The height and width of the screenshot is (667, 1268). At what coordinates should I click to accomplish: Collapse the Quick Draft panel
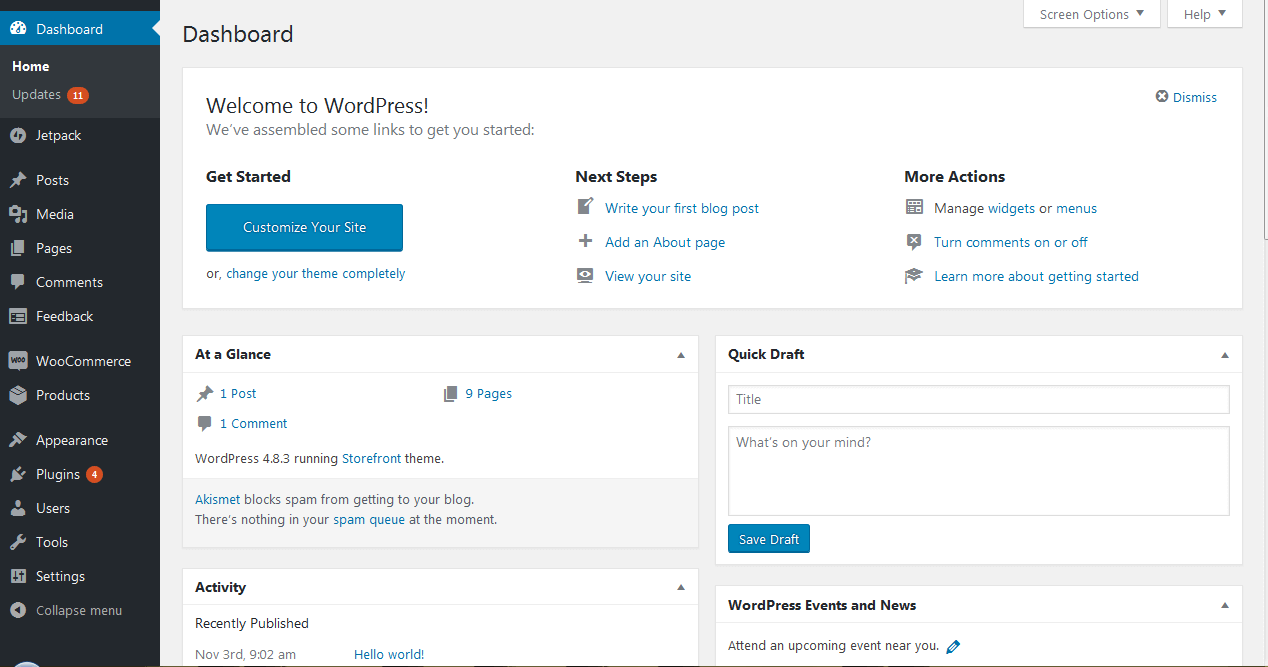(1225, 355)
